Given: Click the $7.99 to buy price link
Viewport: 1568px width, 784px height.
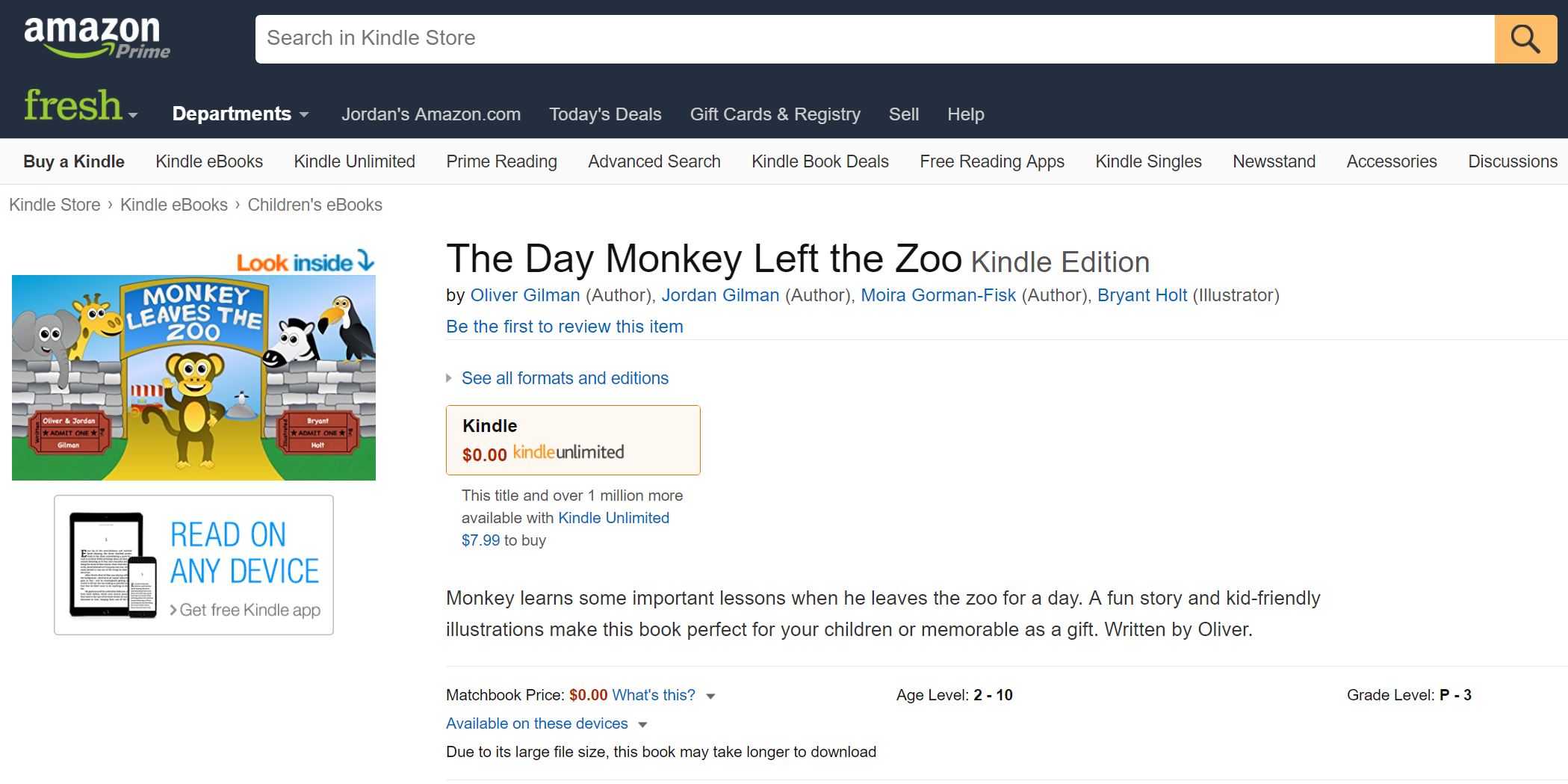Looking at the screenshot, I should click(480, 540).
